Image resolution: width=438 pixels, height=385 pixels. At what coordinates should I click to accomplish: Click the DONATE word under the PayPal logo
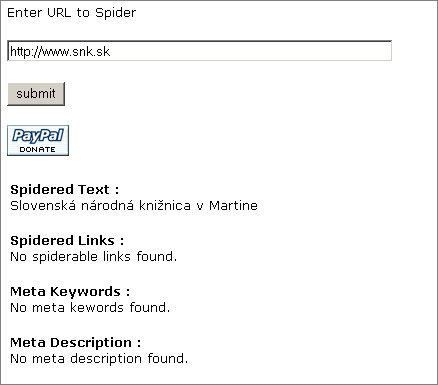pos(38,150)
